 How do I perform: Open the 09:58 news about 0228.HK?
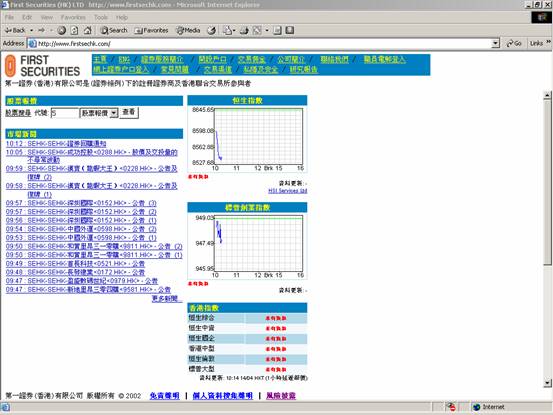[92, 190]
